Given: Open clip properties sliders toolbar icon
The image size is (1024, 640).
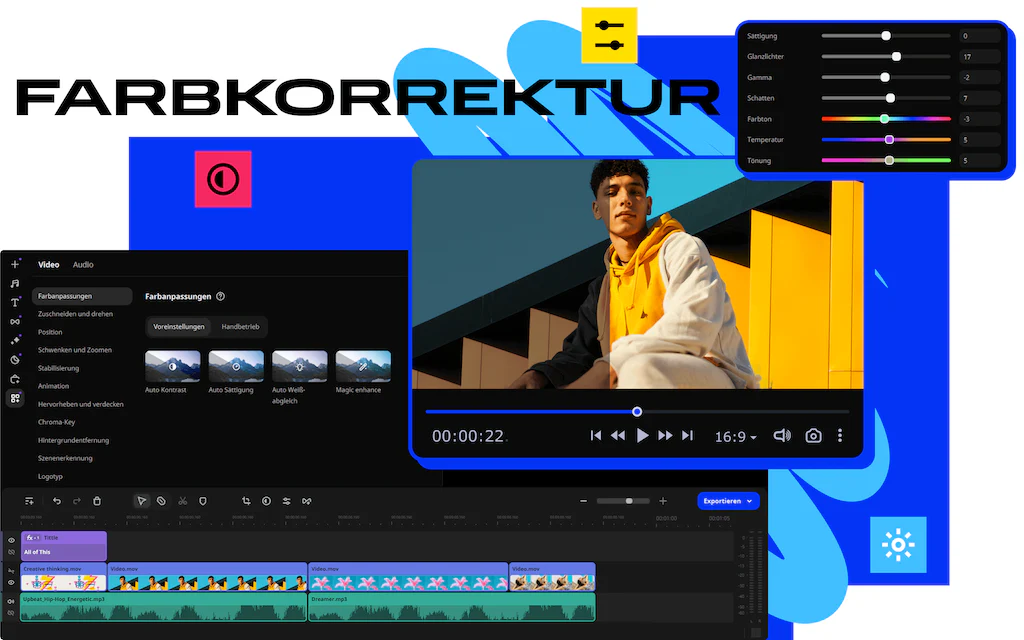Looking at the screenshot, I should pyautogui.click(x=287, y=501).
